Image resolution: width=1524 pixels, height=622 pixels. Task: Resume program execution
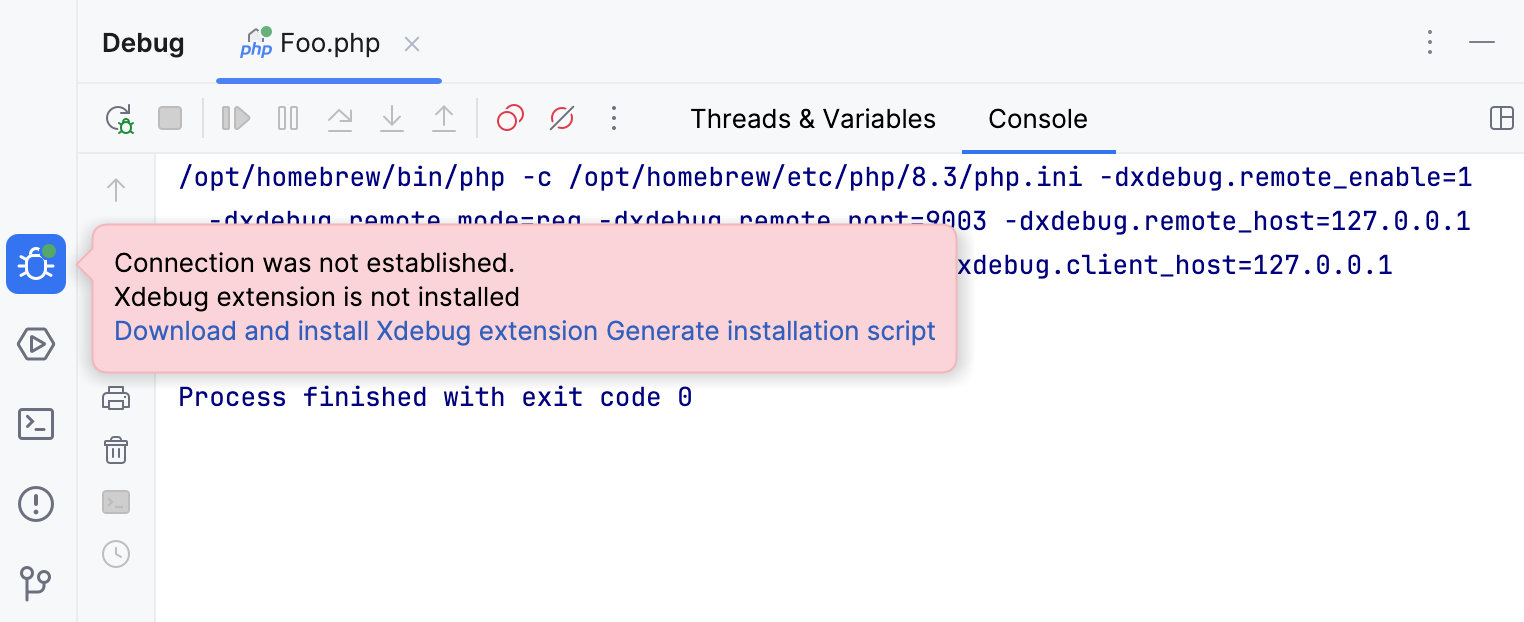[x=235, y=118]
